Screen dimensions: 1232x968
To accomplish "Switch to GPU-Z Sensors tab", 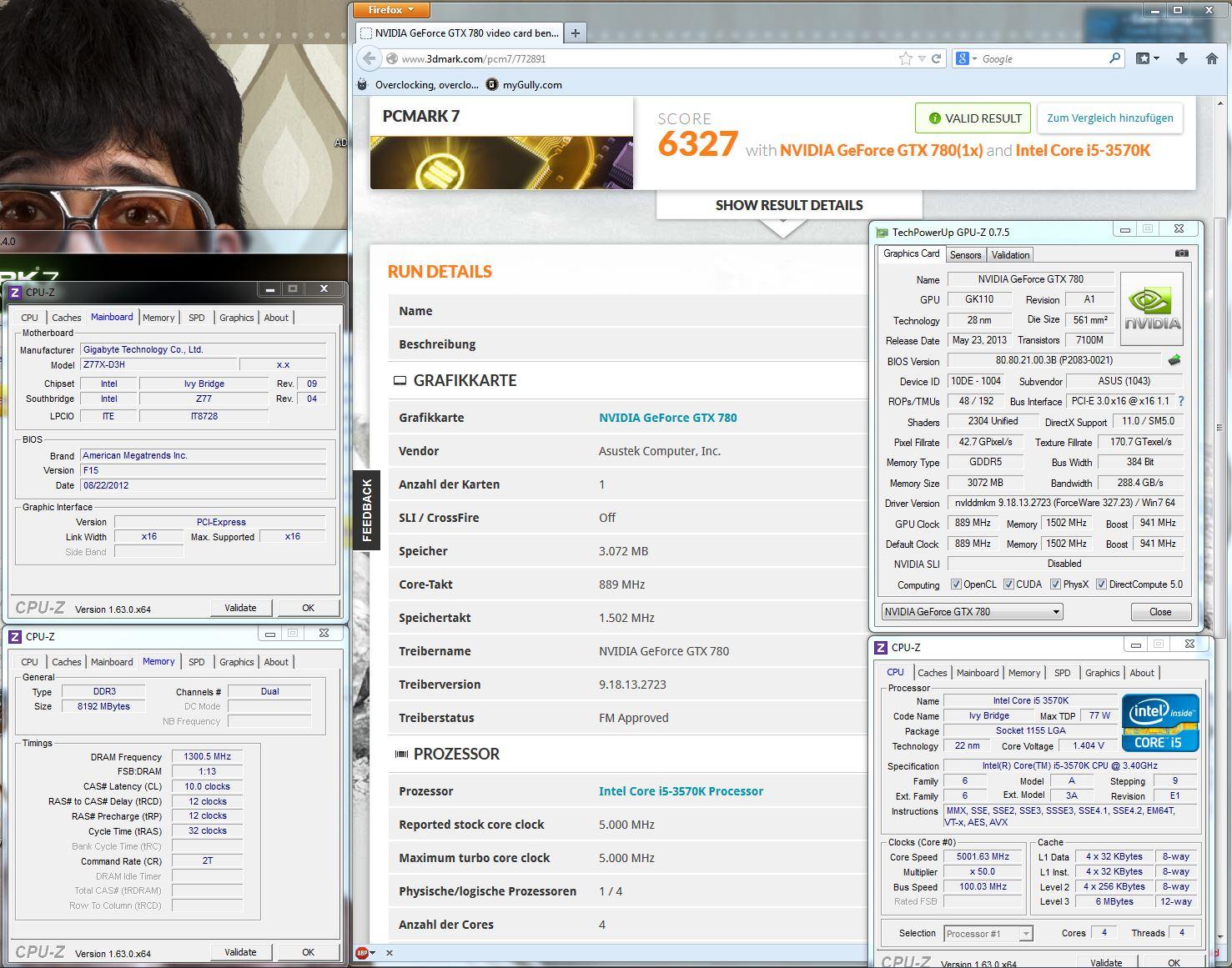I will pyautogui.click(x=965, y=255).
